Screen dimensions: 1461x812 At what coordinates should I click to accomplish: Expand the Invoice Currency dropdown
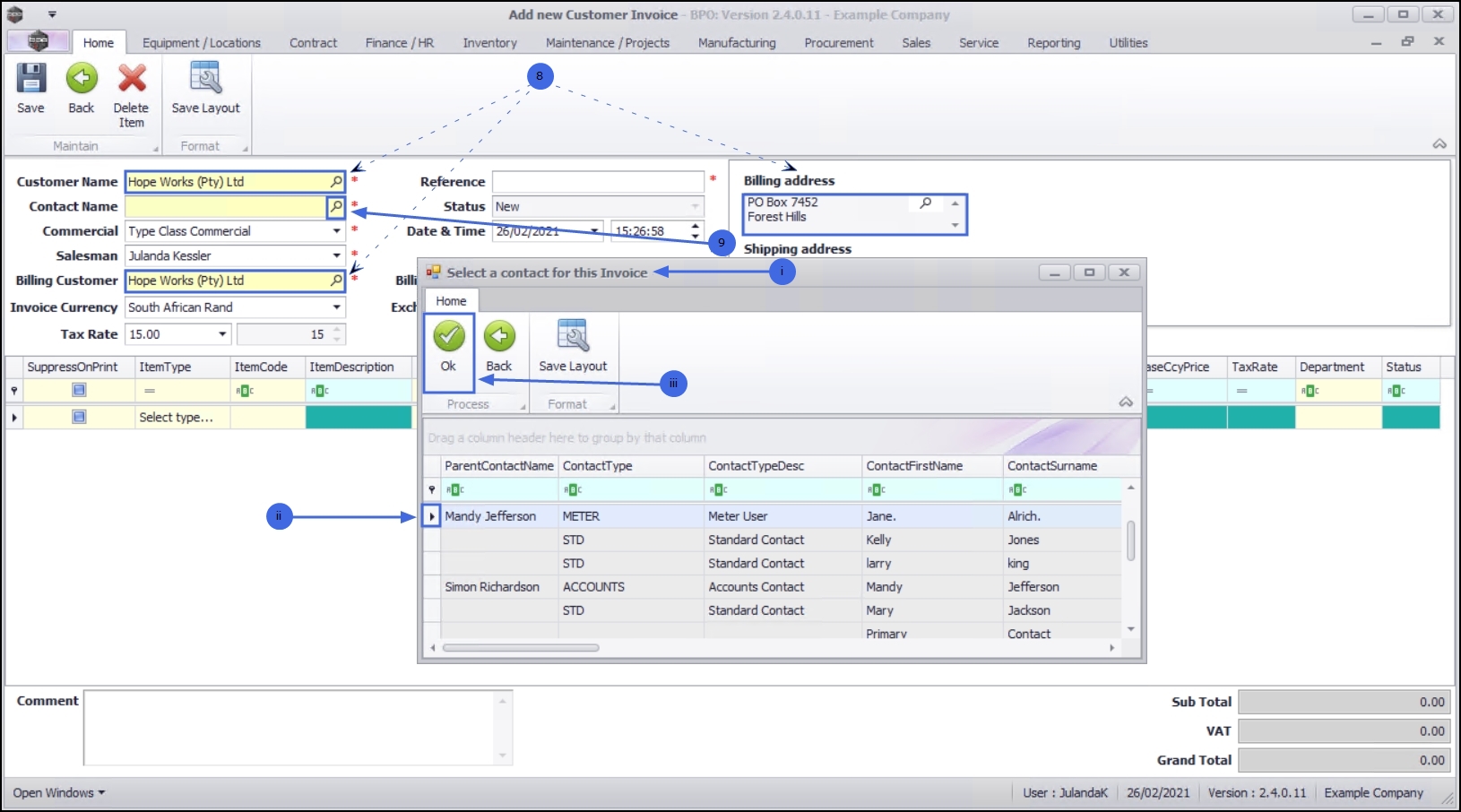[337, 307]
